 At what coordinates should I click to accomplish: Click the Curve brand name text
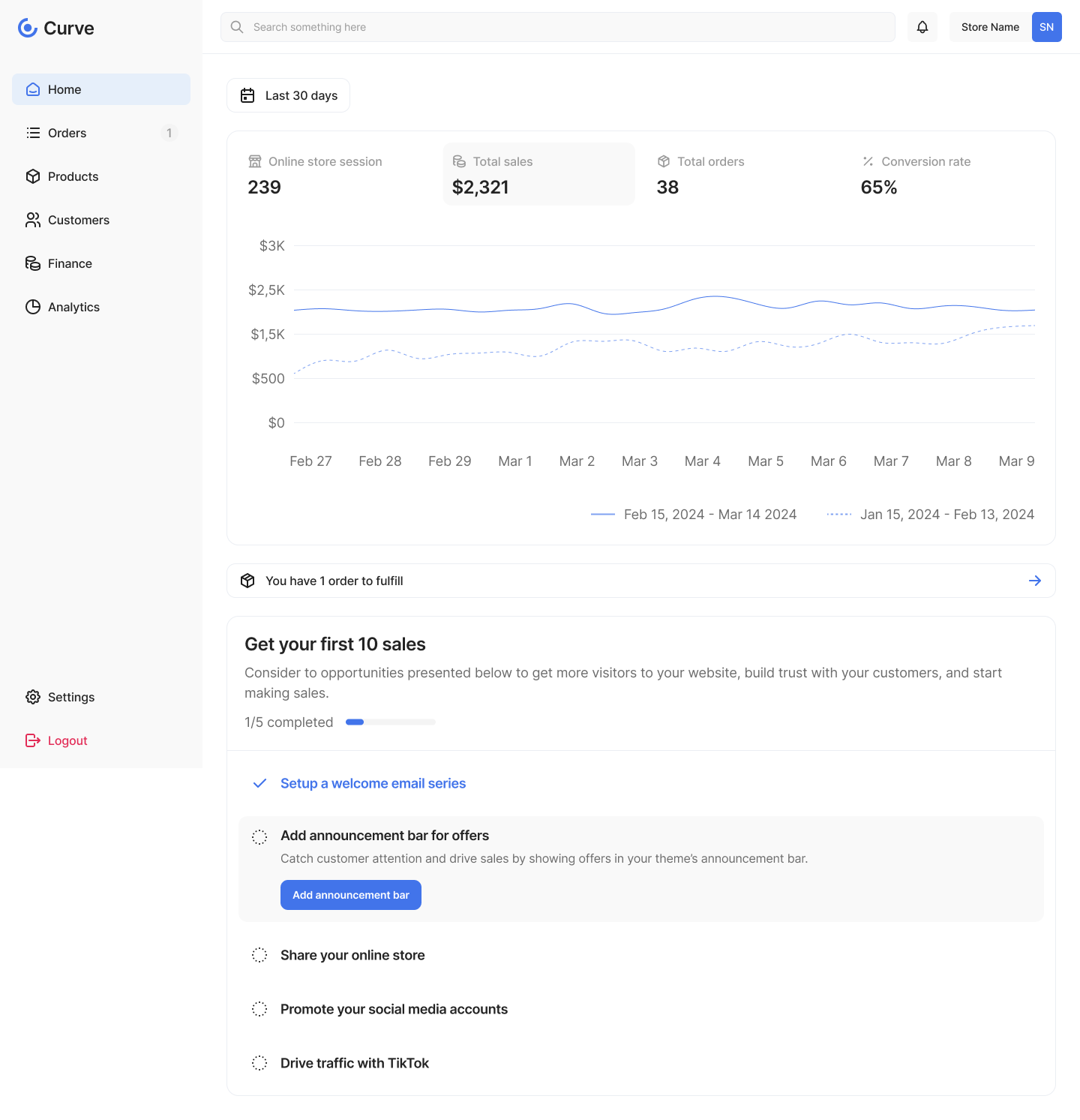[69, 28]
